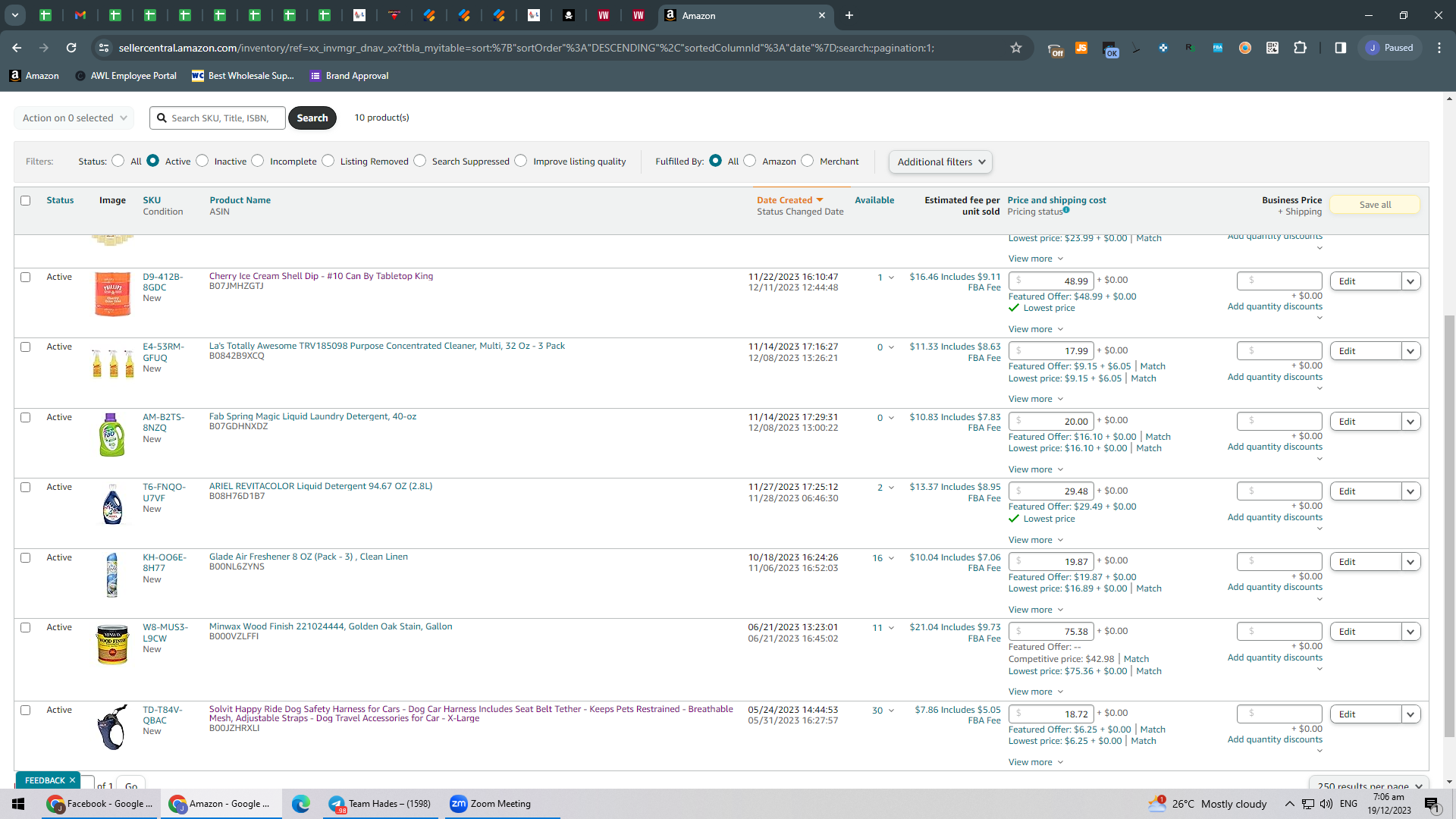Screen dimensions: 1456x819
Task: Expand the Additional filters dropdown
Action: click(940, 162)
